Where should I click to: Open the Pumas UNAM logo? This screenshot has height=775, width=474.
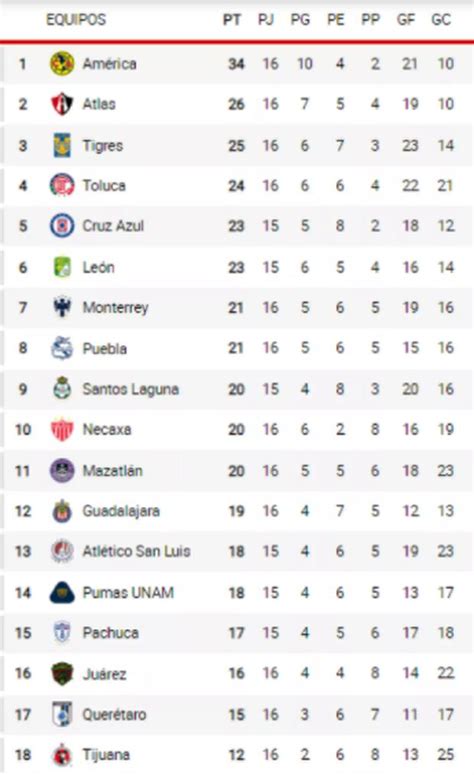coord(62,593)
